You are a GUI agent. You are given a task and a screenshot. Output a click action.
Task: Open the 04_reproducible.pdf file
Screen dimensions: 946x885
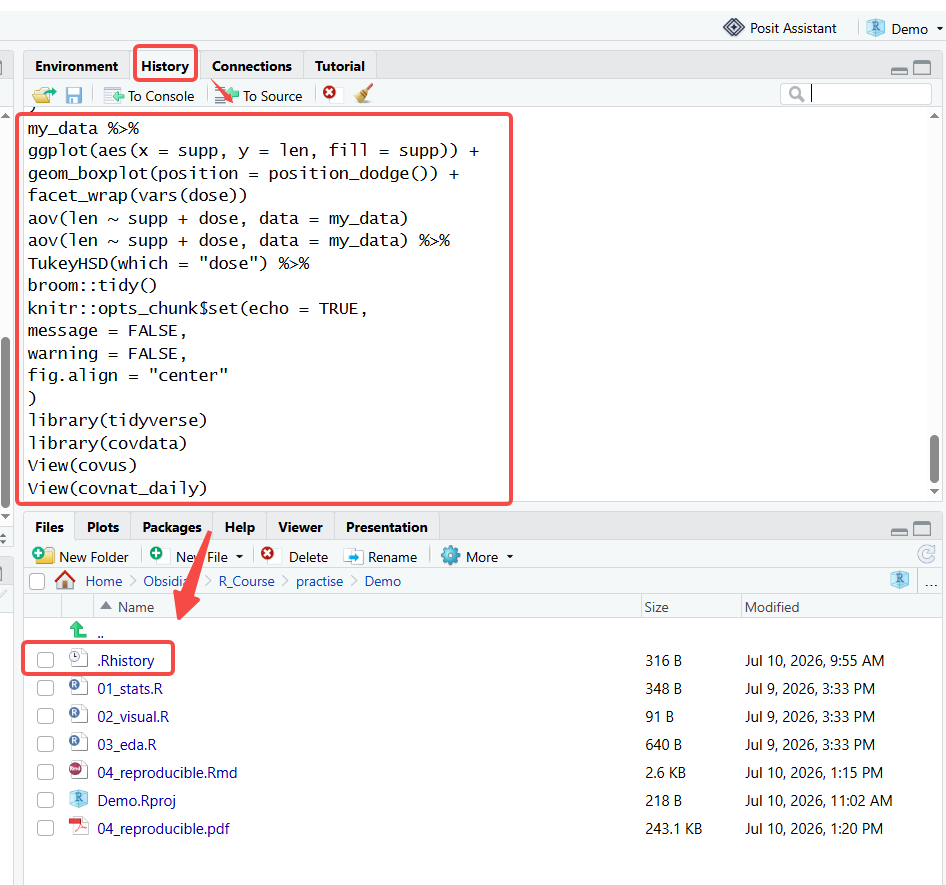[x=163, y=829]
